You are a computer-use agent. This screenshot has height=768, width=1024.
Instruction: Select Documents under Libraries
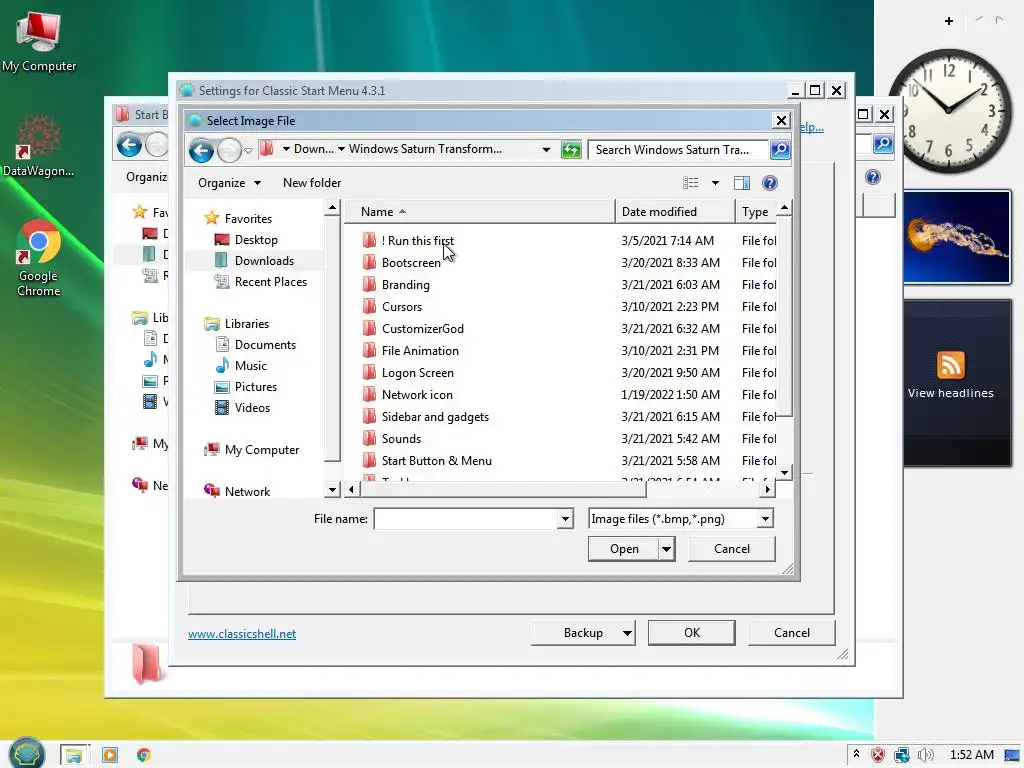pyautogui.click(x=265, y=344)
